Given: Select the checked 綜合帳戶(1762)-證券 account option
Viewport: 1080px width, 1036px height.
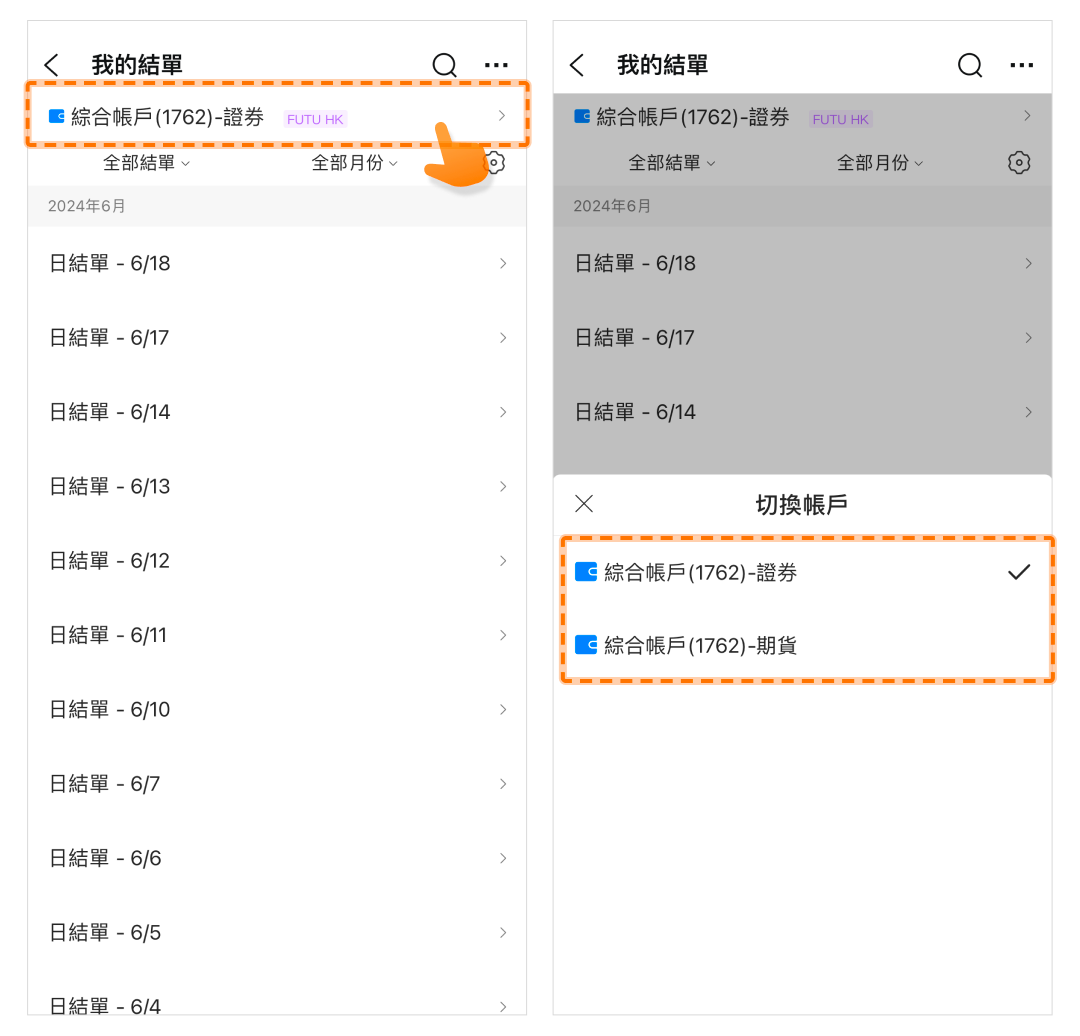Looking at the screenshot, I should [x=700, y=573].
